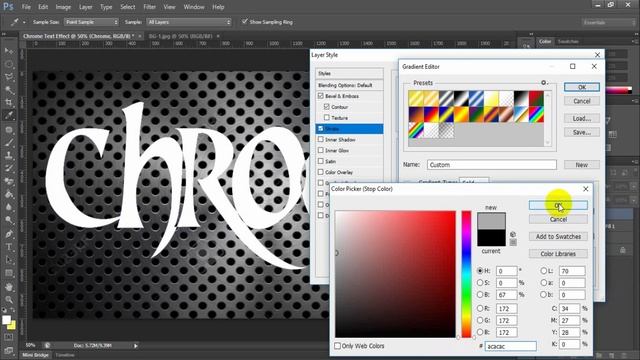Viewport: 640px width, 360px height.
Task: Open the Sample Size dropdown
Action: pos(91,22)
